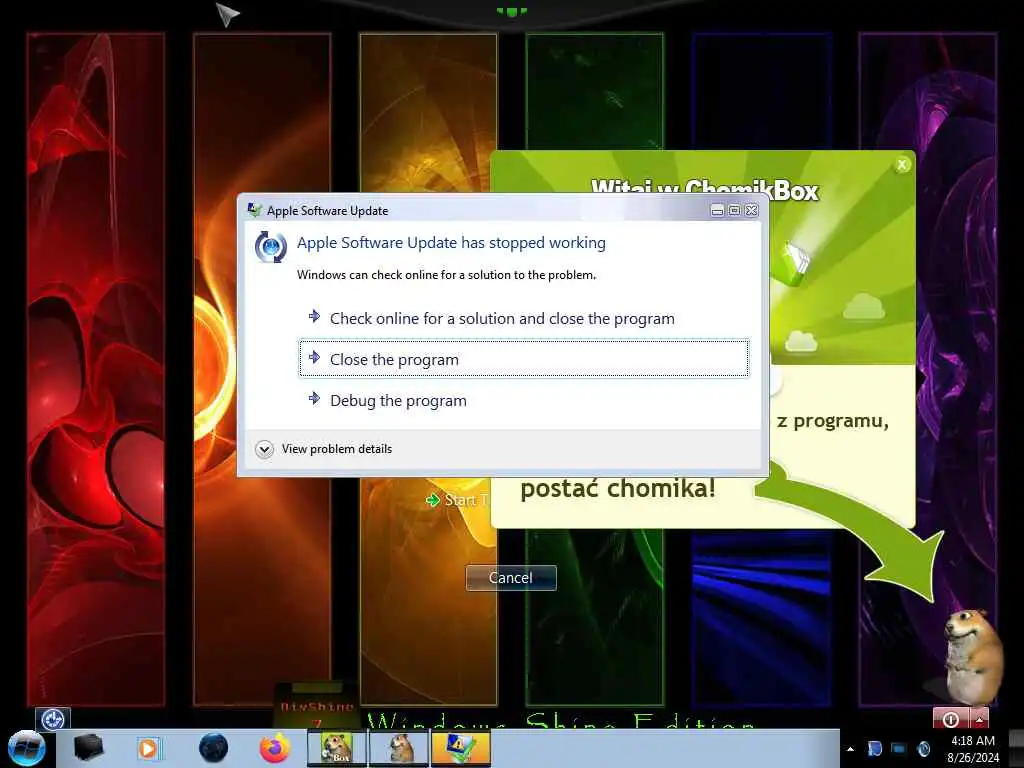The height and width of the screenshot is (768, 1024).
Task: Open the dark globe browser taskbar icon
Action: (214, 748)
